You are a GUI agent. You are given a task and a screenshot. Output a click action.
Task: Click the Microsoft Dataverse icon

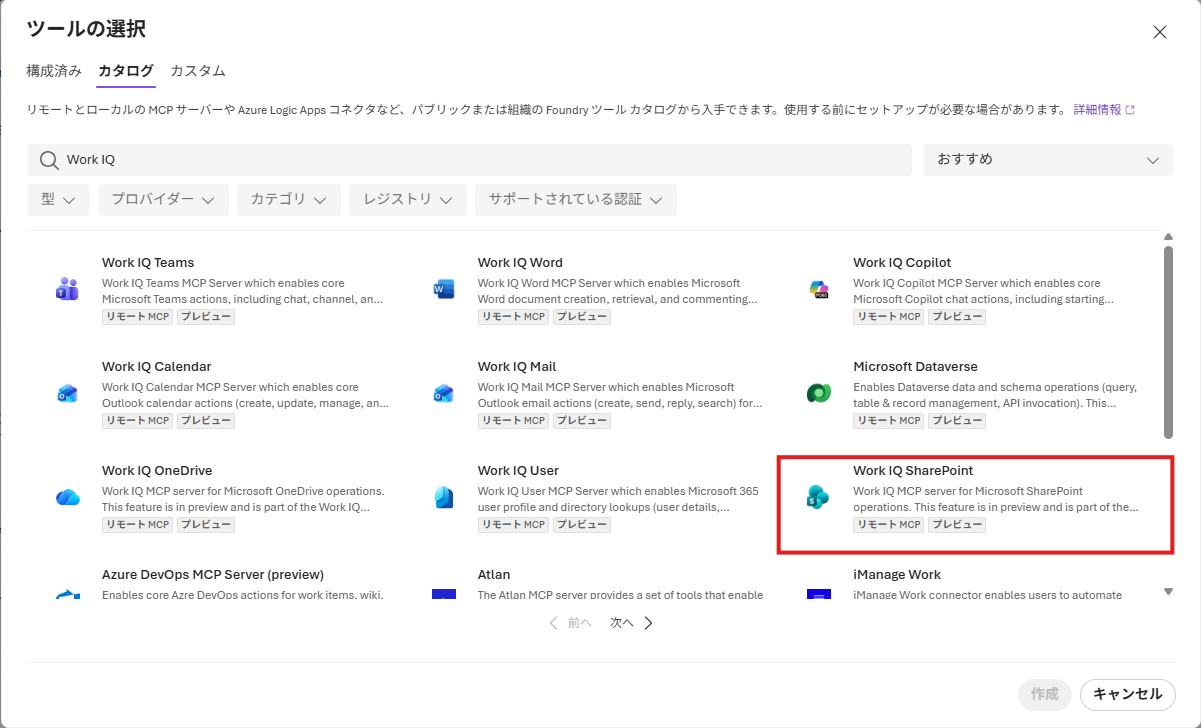pos(818,393)
